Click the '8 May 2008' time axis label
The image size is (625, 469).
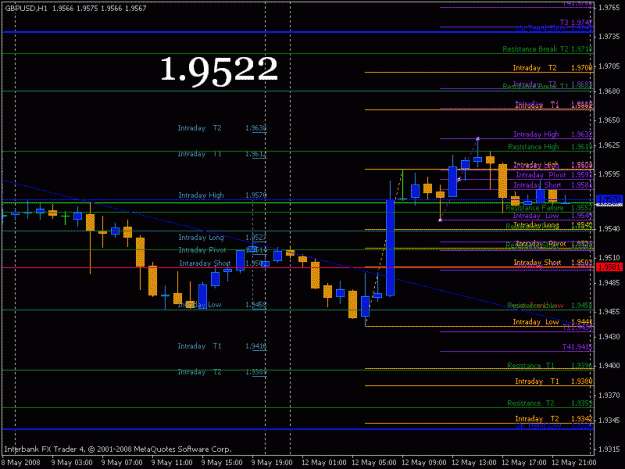point(21,462)
